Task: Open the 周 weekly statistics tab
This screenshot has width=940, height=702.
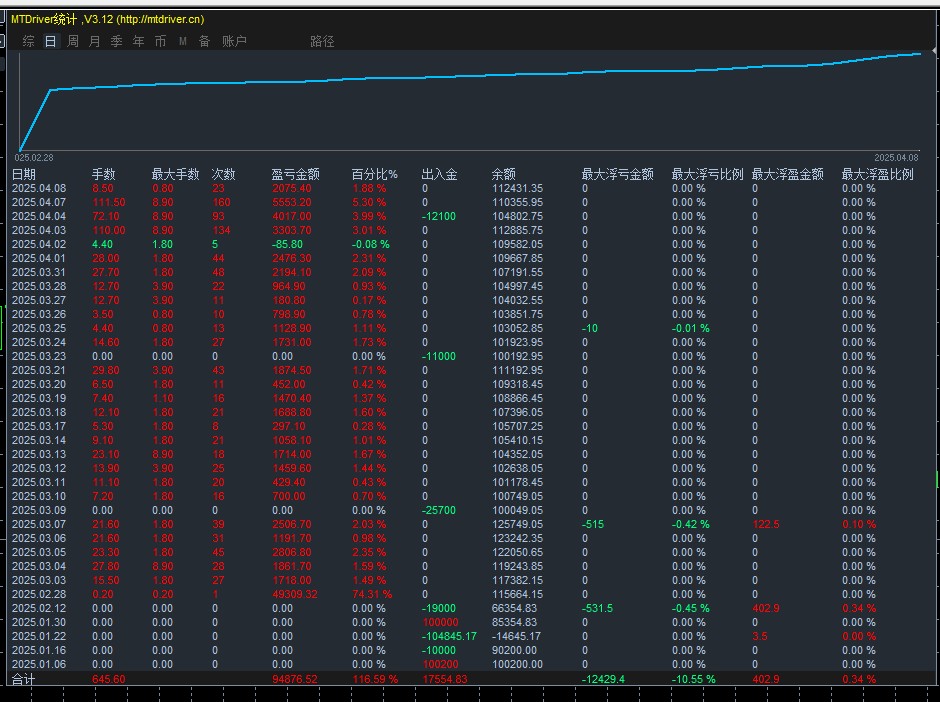Action: [x=73, y=41]
